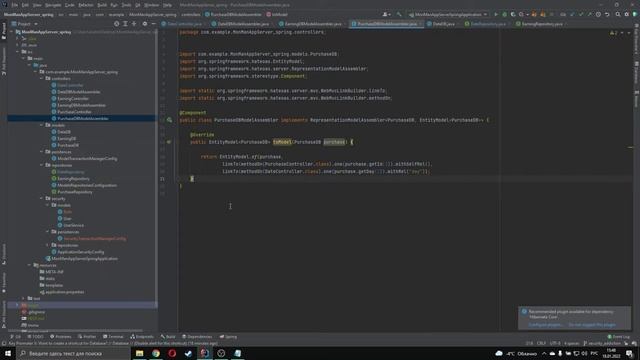Image resolution: width=640 pixels, height=360 pixels.
Task: Open the run configuration dropdown
Action: tap(448, 14)
